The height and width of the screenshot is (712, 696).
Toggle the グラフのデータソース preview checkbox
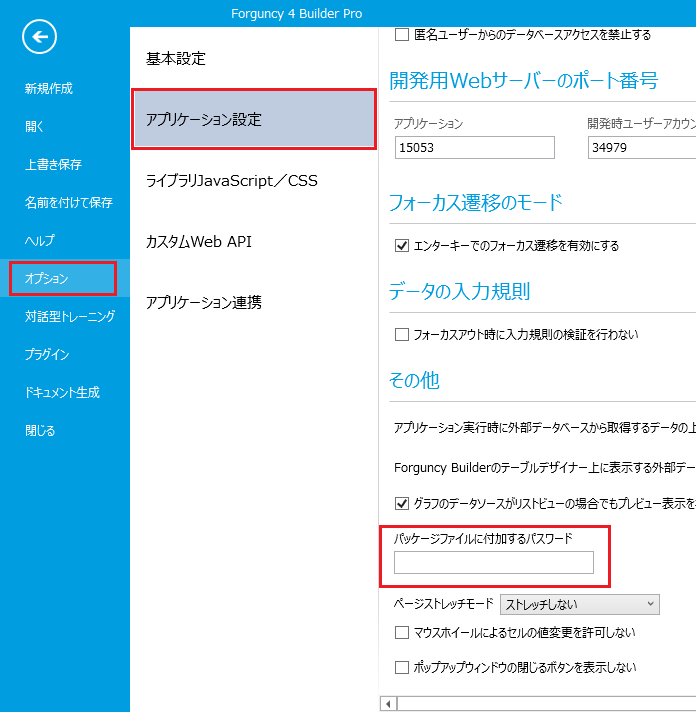coord(402,504)
